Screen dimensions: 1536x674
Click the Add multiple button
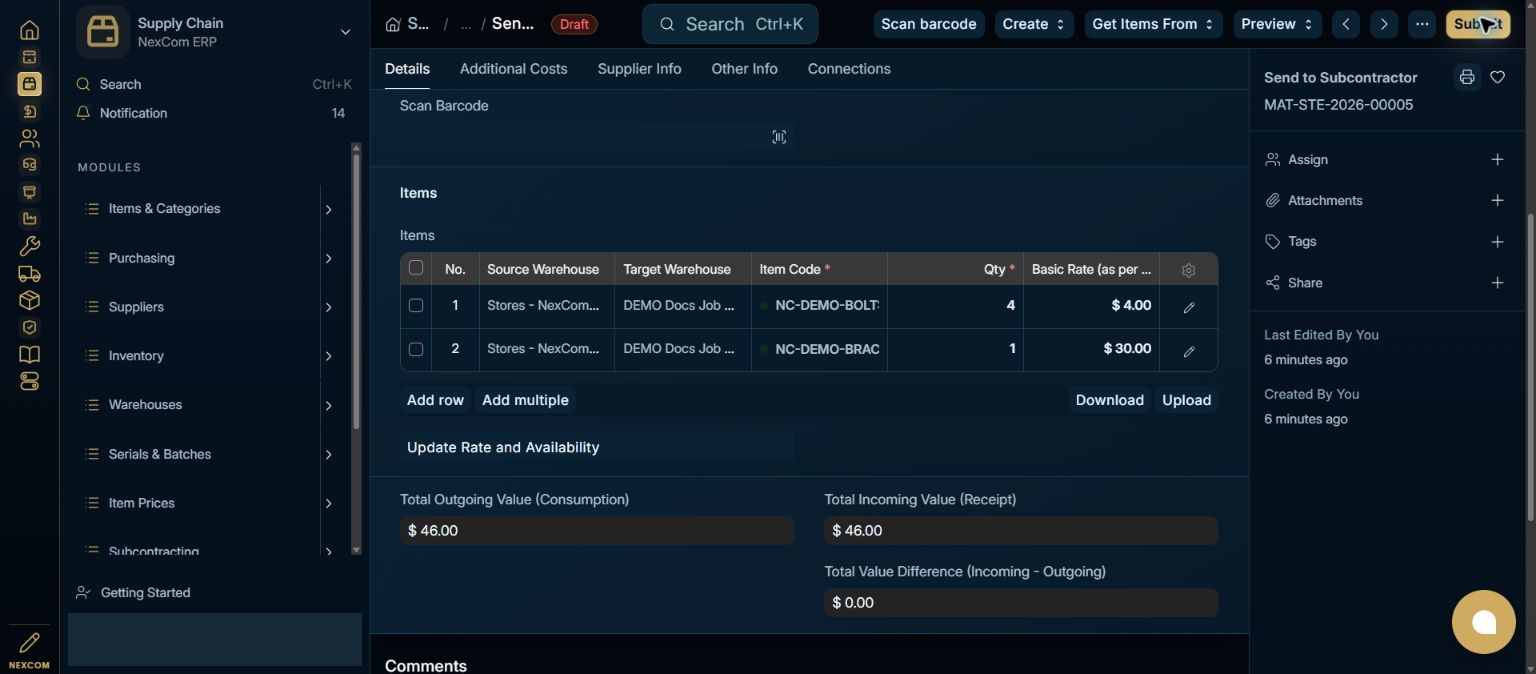tap(525, 400)
